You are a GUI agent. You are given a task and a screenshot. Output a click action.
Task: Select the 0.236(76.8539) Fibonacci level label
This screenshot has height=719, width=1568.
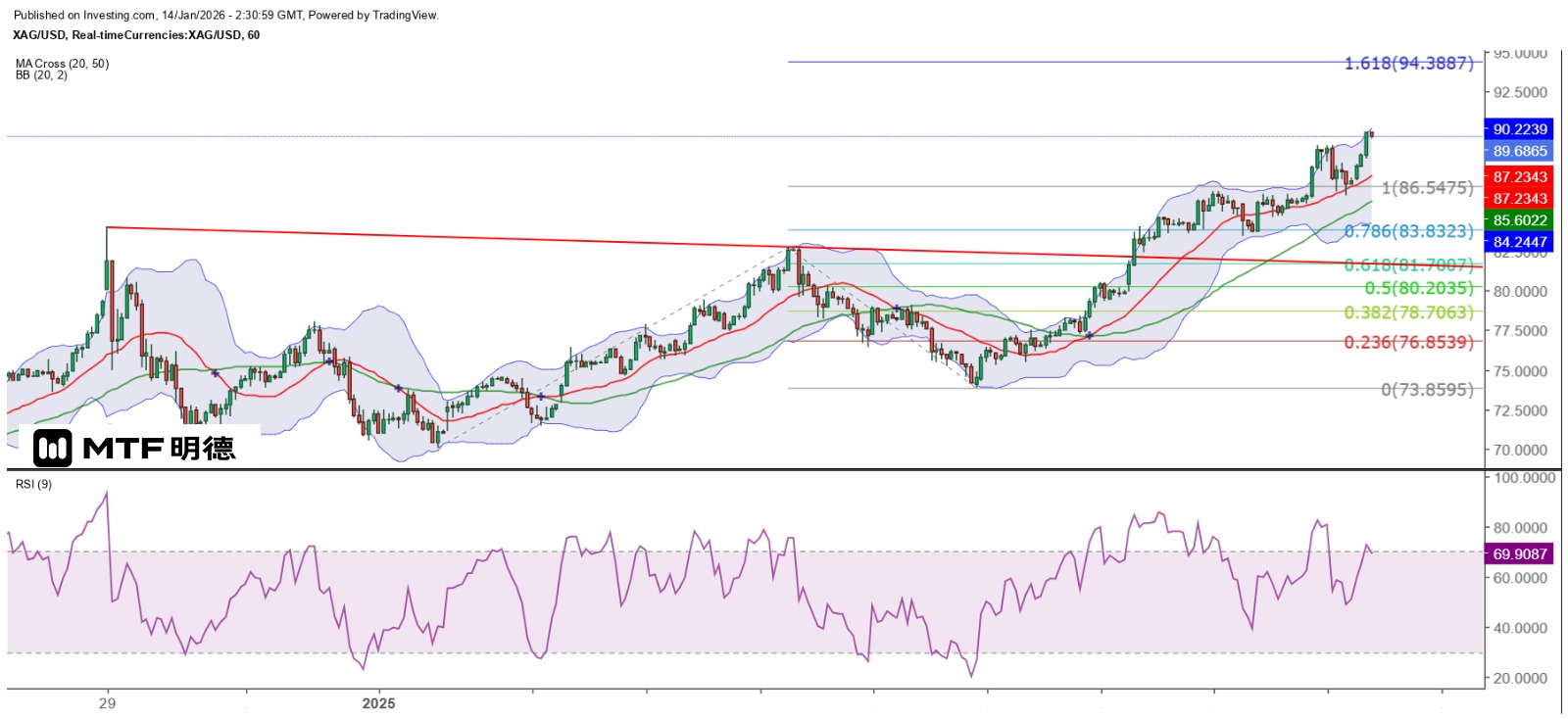point(1408,342)
